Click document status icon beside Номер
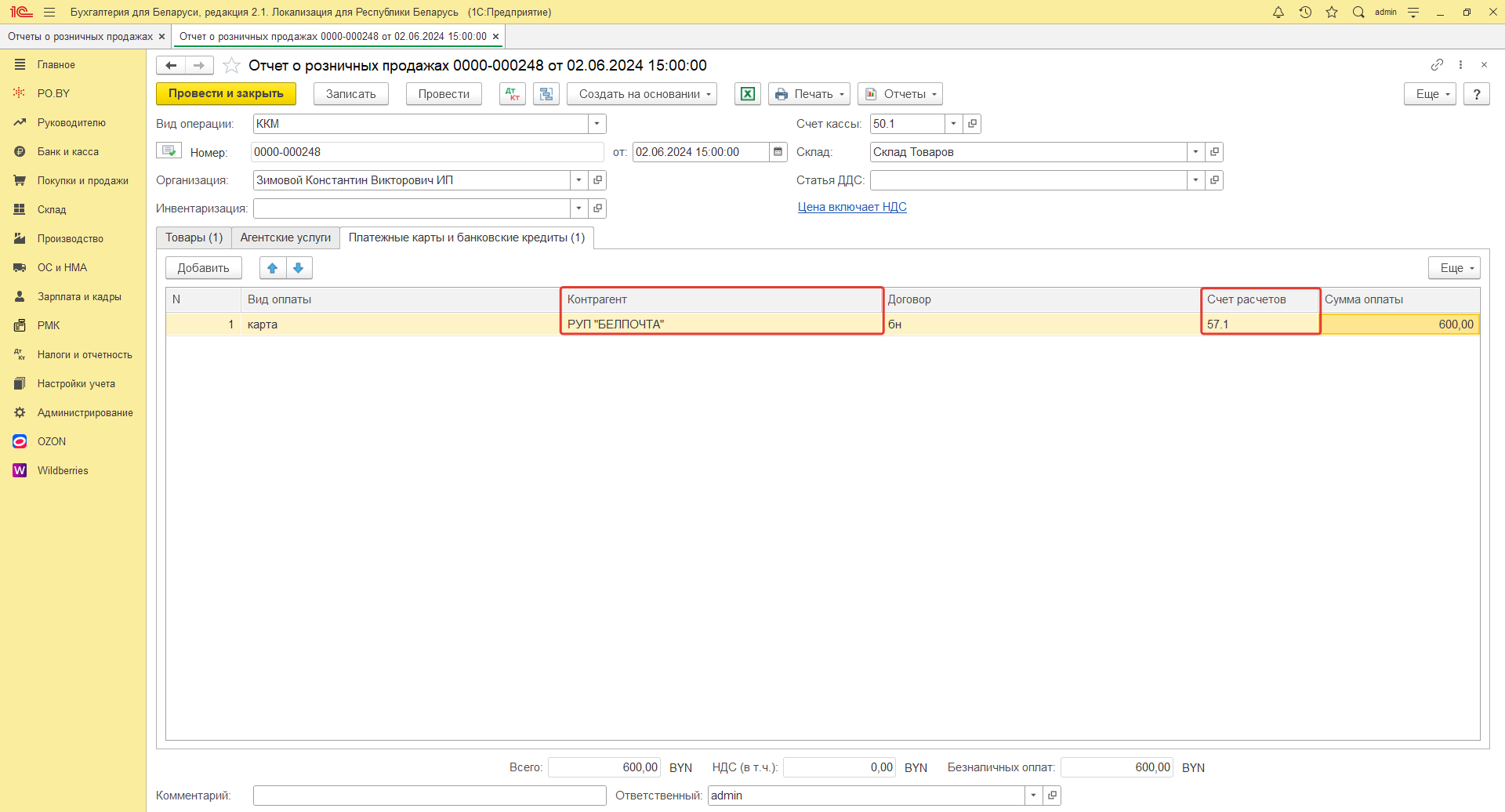This screenshot has height=812, width=1505. (169, 150)
